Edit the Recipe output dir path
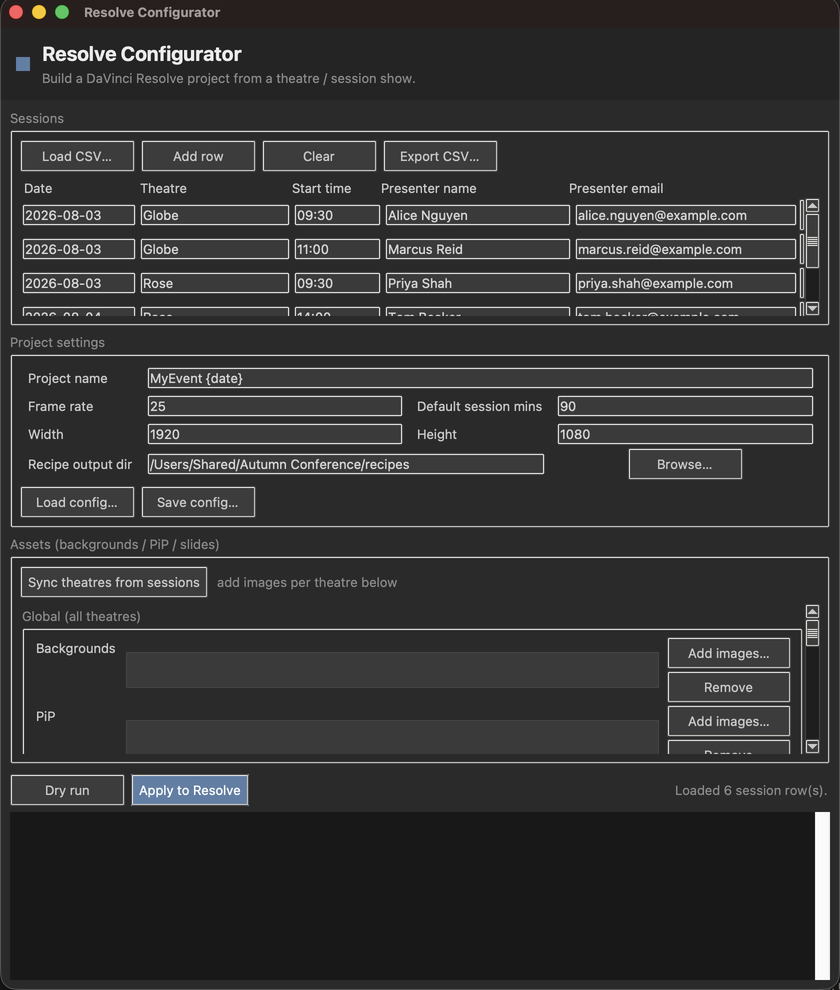 (345, 464)
